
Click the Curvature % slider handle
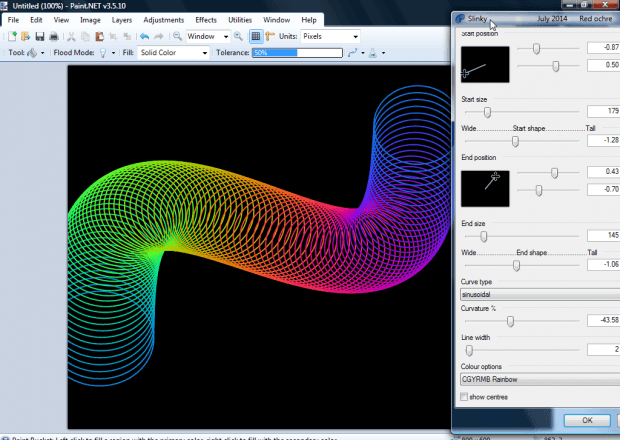click(510, 321)
